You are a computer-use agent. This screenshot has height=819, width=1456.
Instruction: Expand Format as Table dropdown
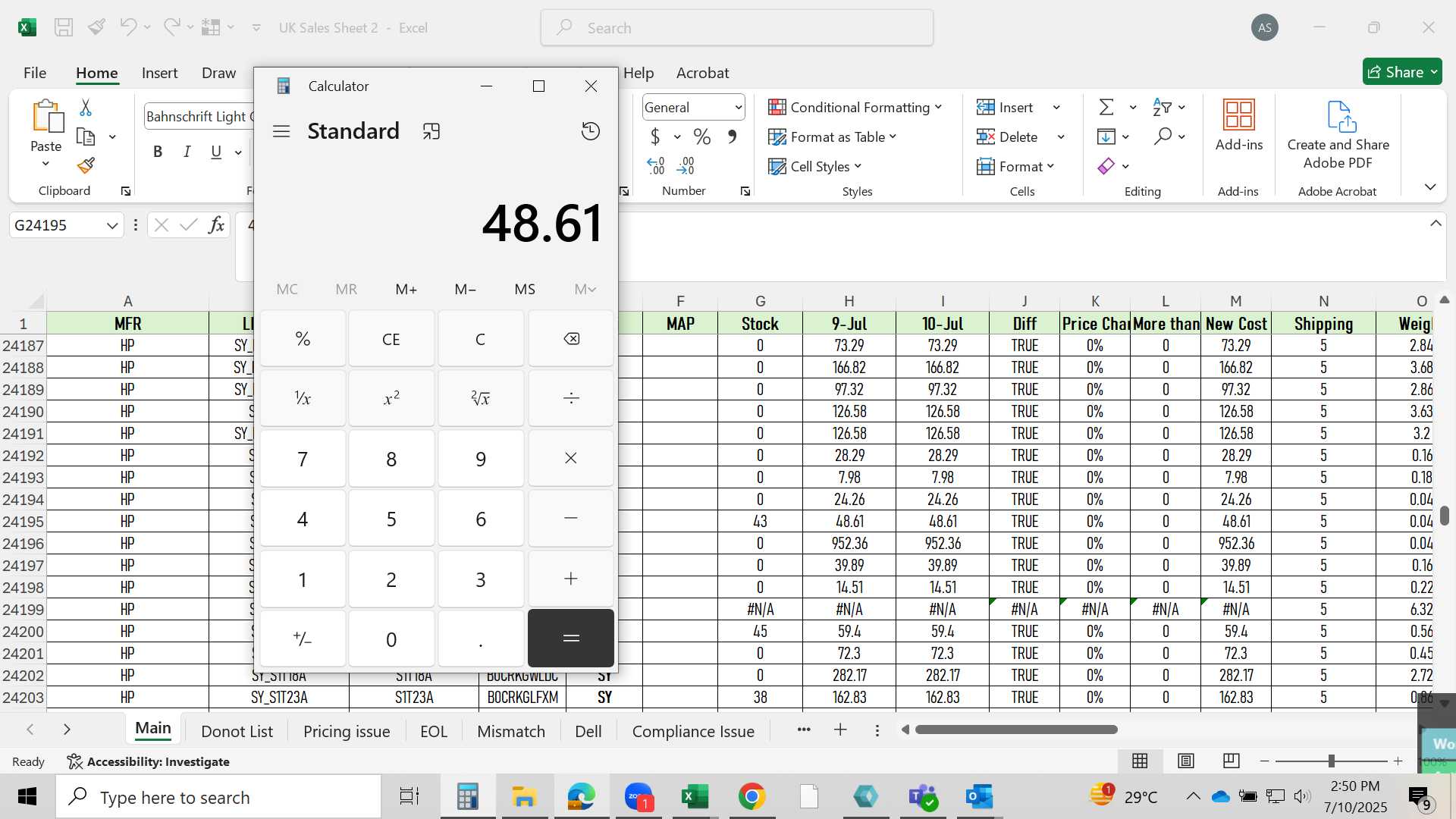click(x=893, y=136)
